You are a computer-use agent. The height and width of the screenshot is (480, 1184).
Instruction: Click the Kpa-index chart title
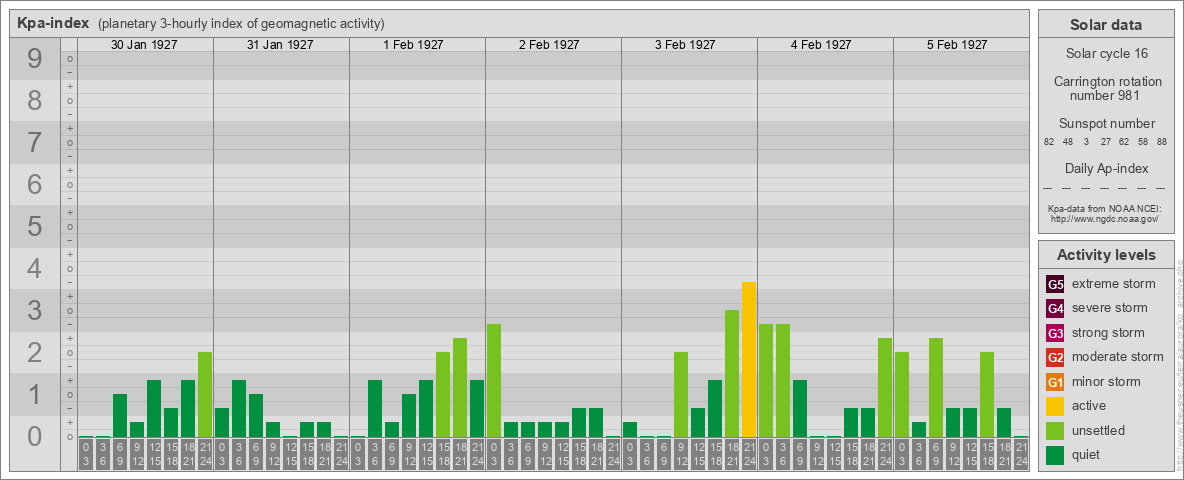tap(54, 23)
